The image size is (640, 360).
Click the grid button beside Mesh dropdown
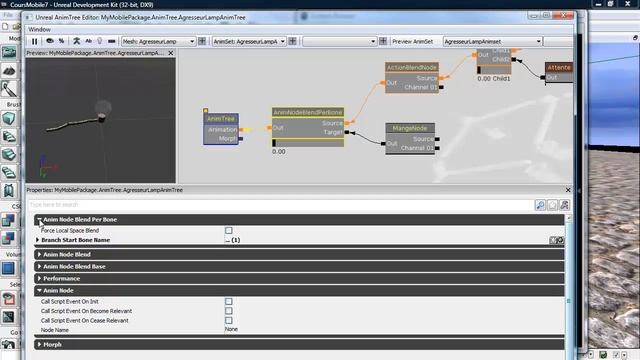202,41
